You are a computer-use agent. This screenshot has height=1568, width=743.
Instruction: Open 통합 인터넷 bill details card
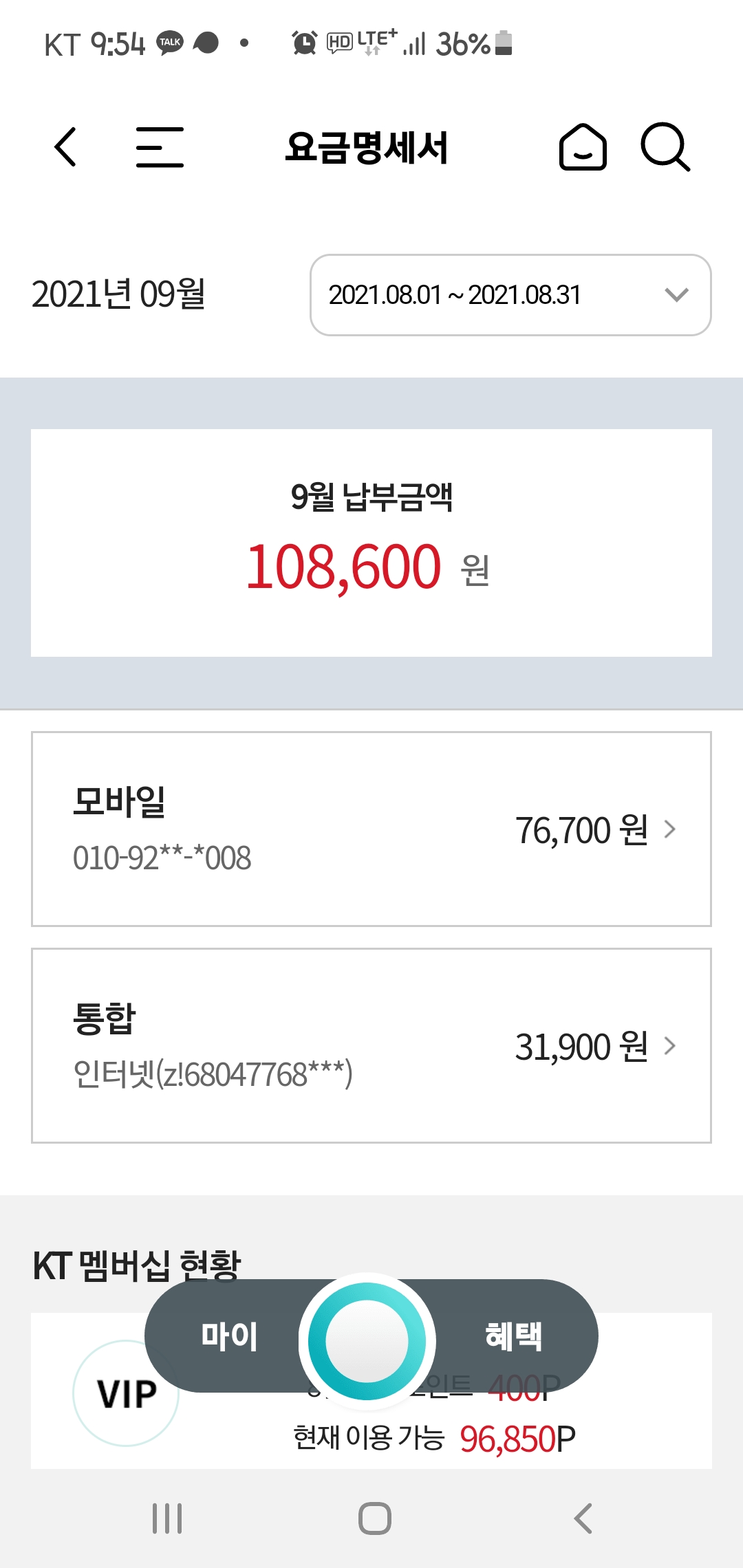click(x=371, y=1046)
